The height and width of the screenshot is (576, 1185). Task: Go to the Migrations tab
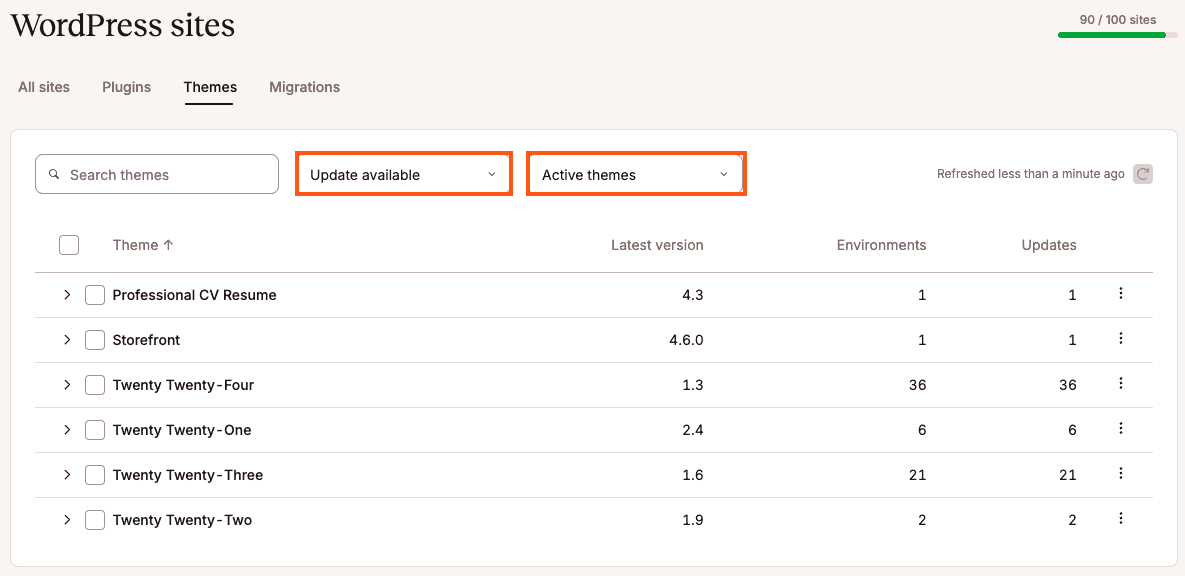tap(305, 87)
